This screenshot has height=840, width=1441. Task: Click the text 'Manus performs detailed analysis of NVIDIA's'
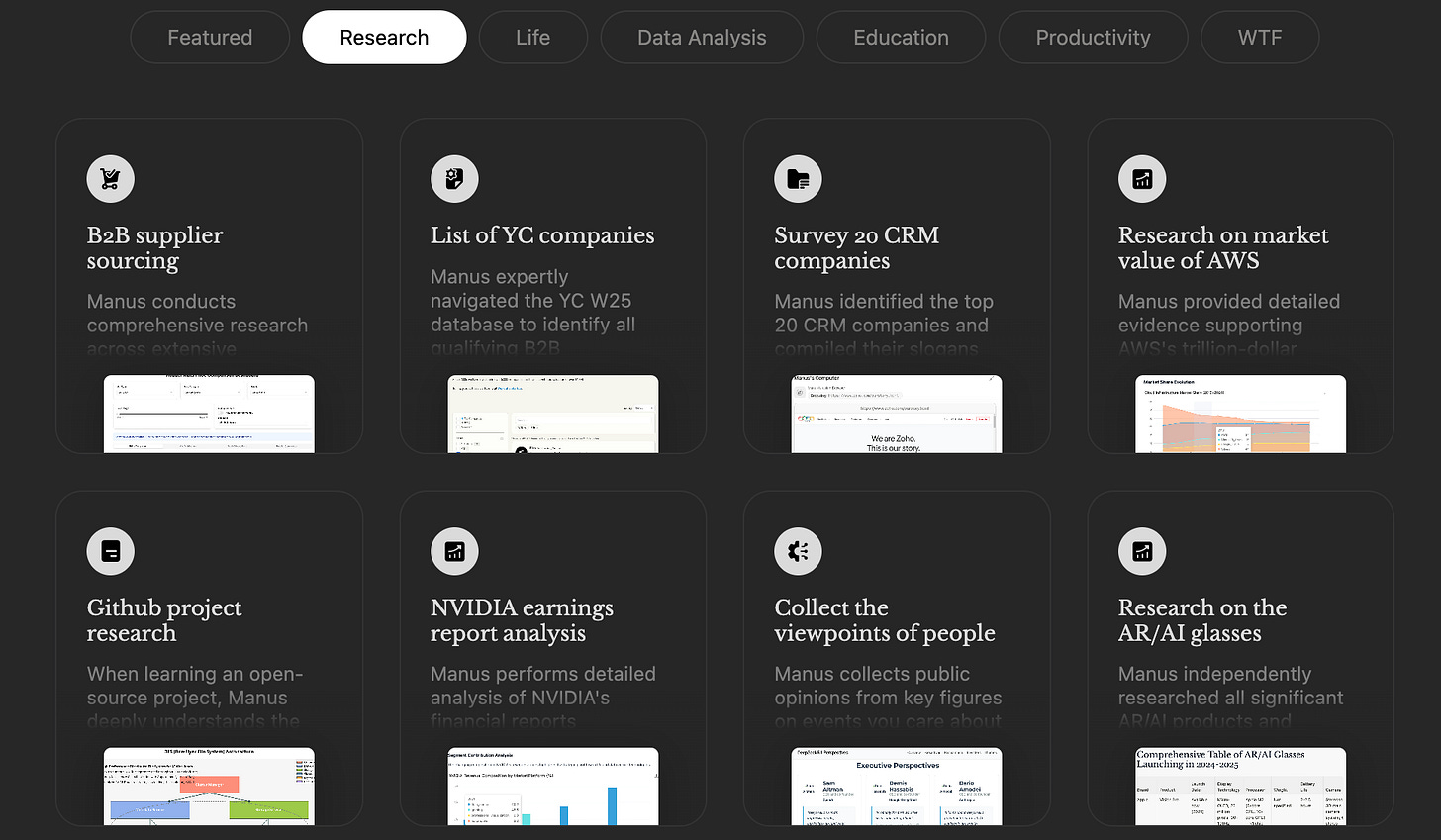click(543, 686)
